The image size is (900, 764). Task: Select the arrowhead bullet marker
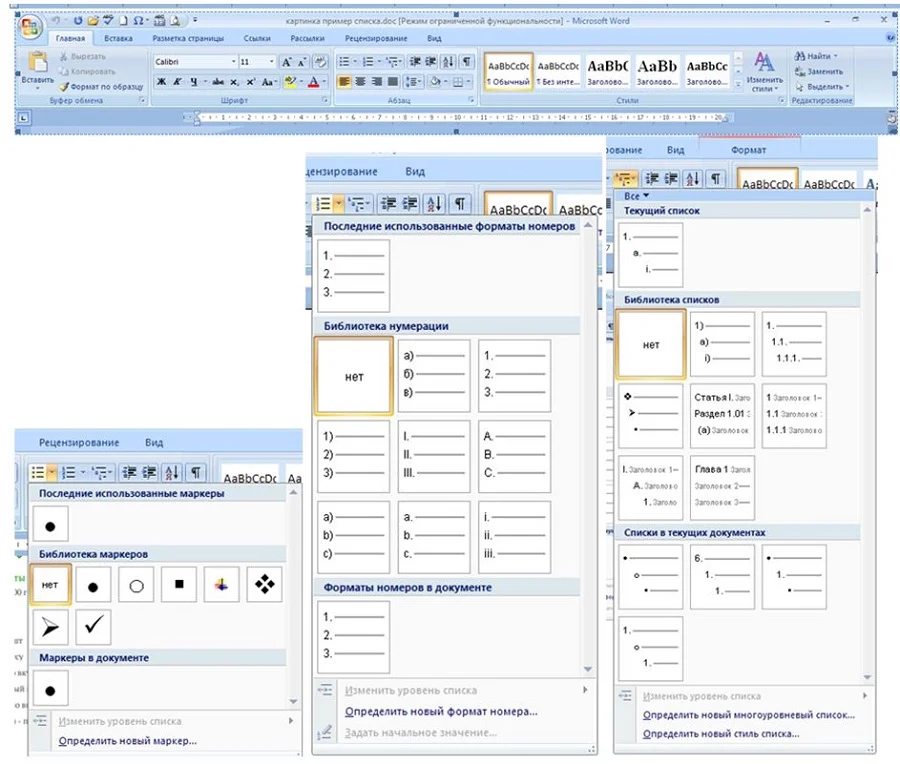click(50, 627)
